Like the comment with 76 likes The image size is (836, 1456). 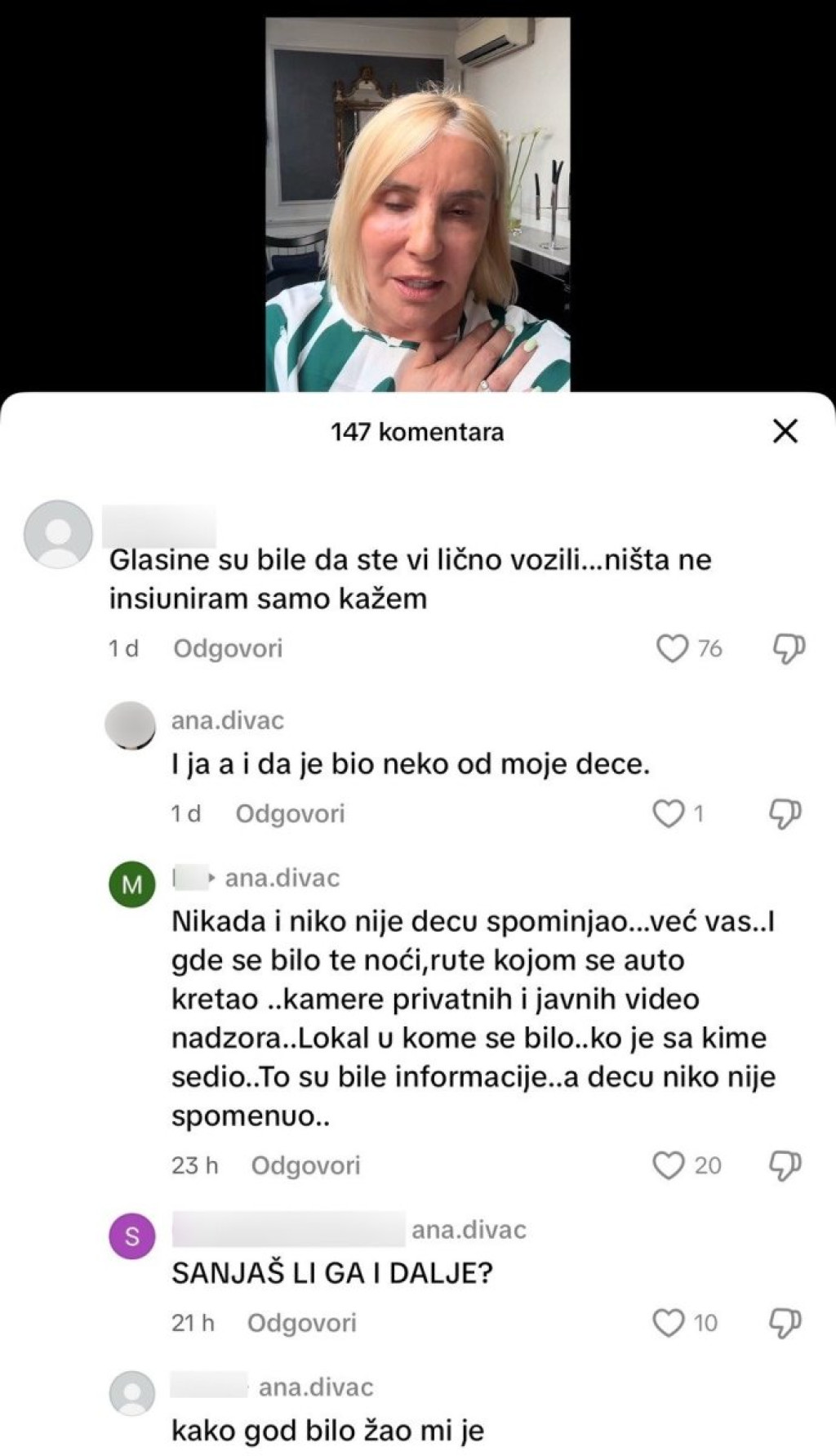672,648
